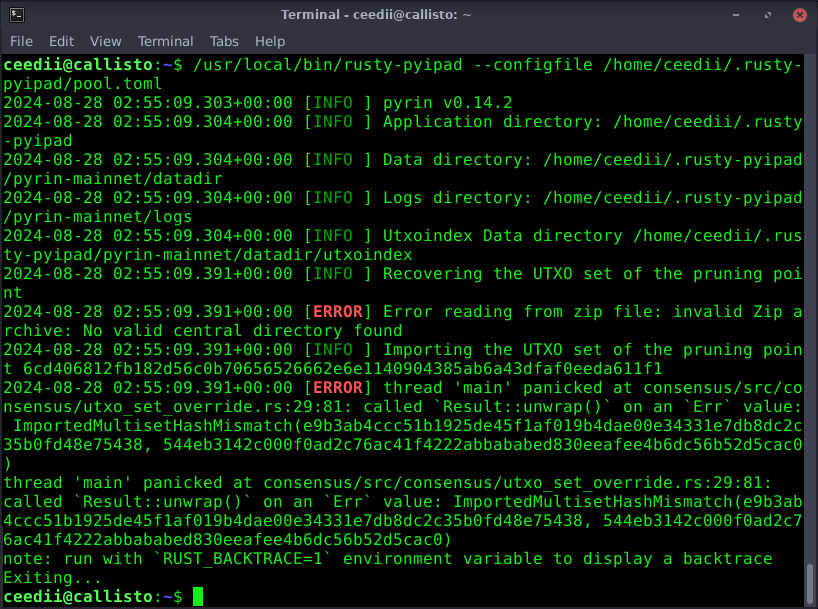Click timestamp '02:55:09.303+00:00'
The width and height of the screenshot is (818, 609).
click(203, 103)
